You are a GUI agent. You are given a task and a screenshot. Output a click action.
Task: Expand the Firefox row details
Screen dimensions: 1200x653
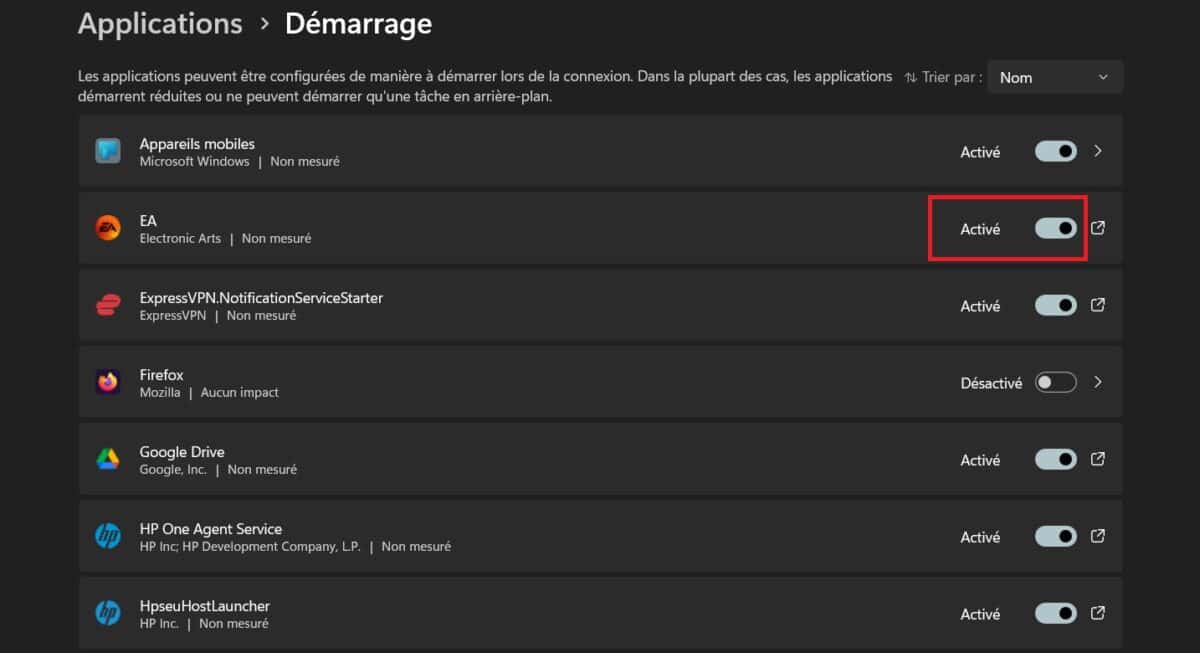pyautogui.click(x=1097, y=382)
